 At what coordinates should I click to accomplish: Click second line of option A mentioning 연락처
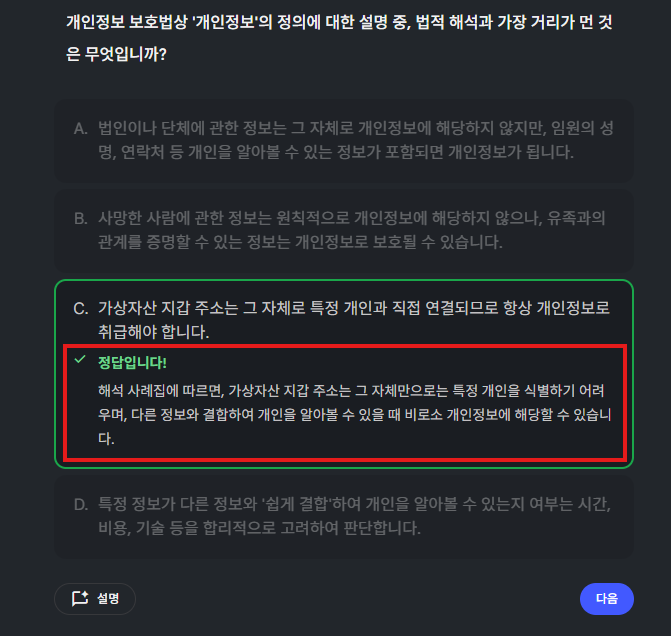336,152
